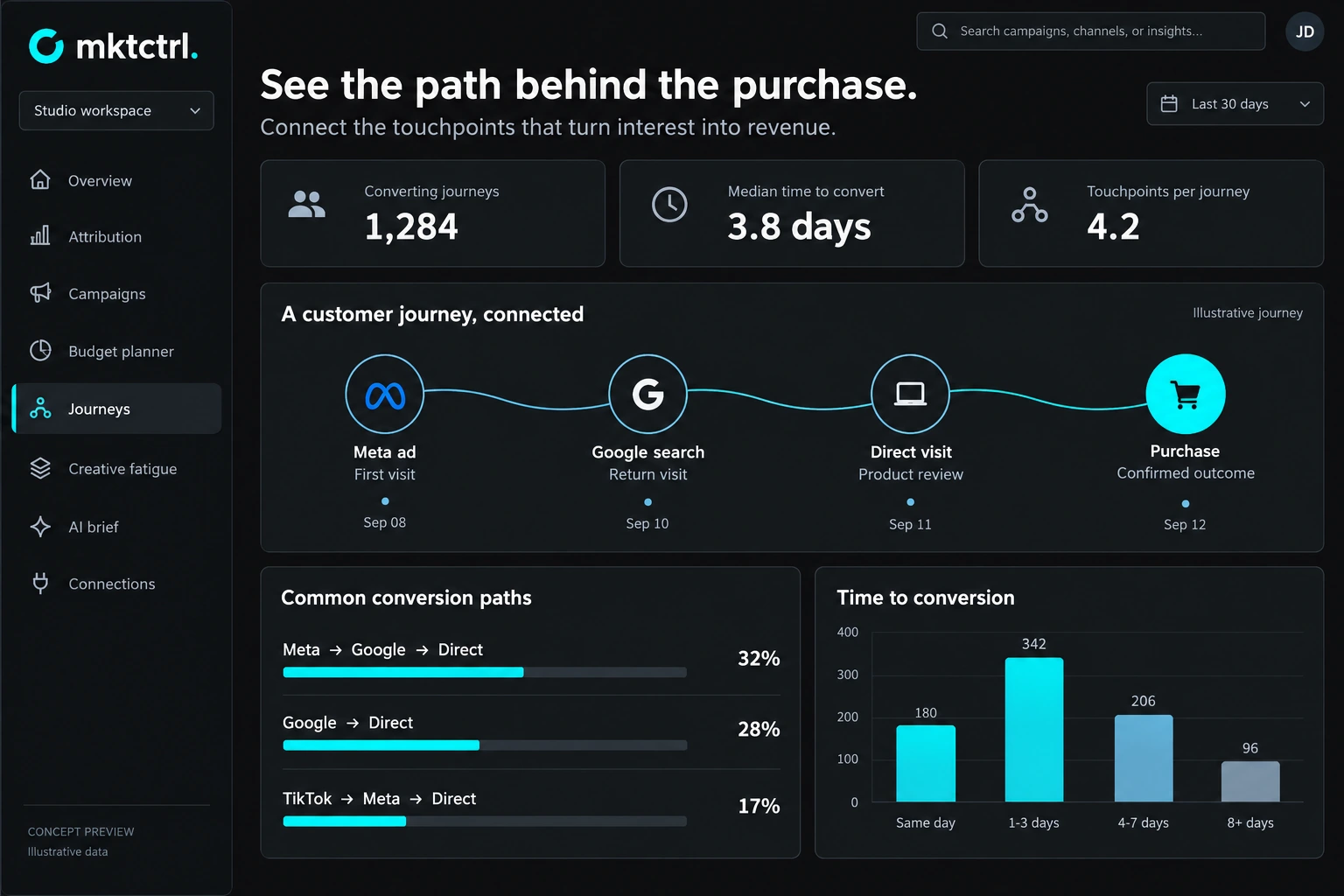Click the AI brief sparkle icon

40,526
